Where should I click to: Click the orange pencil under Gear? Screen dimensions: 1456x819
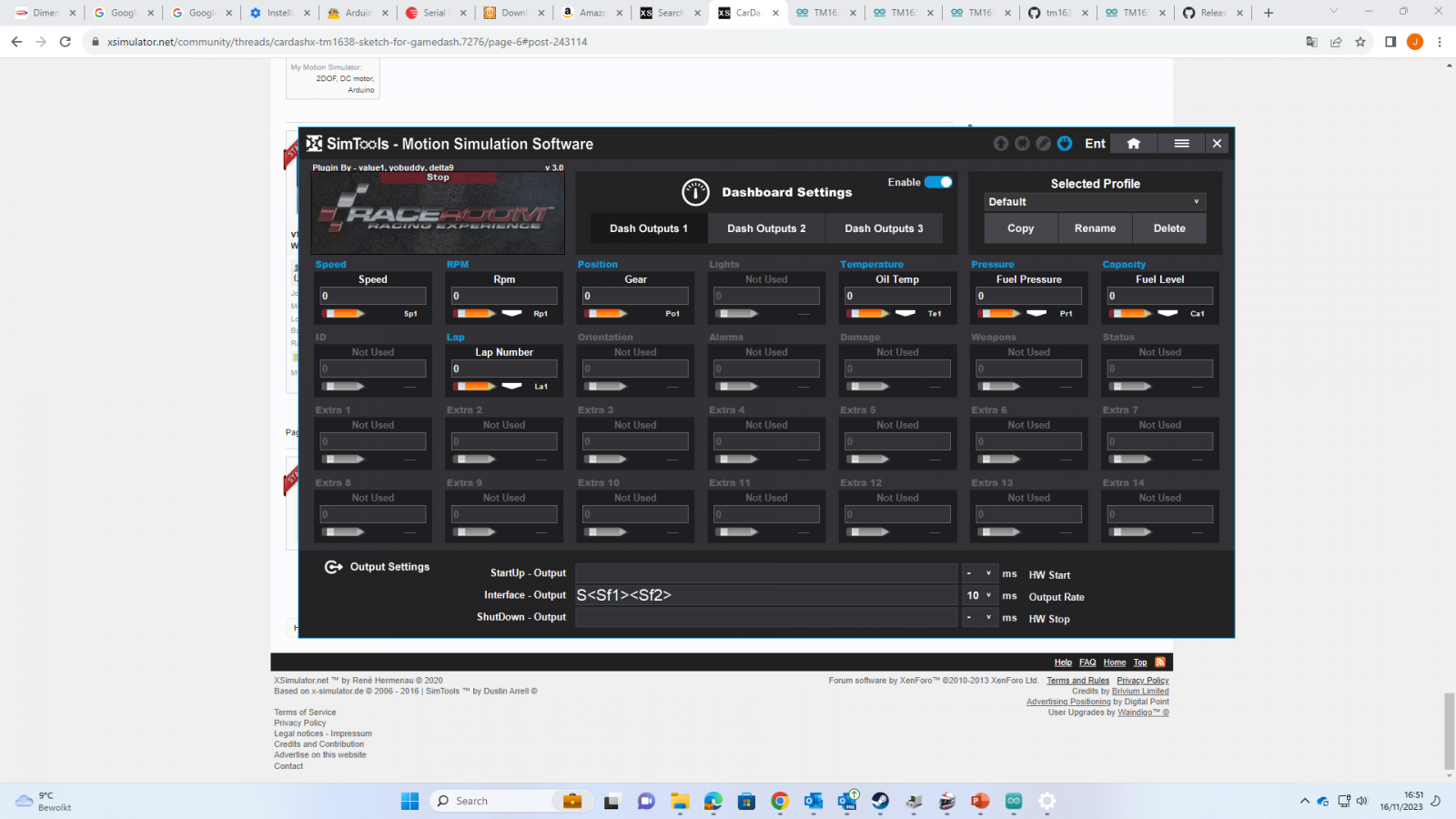coord(606,314)
